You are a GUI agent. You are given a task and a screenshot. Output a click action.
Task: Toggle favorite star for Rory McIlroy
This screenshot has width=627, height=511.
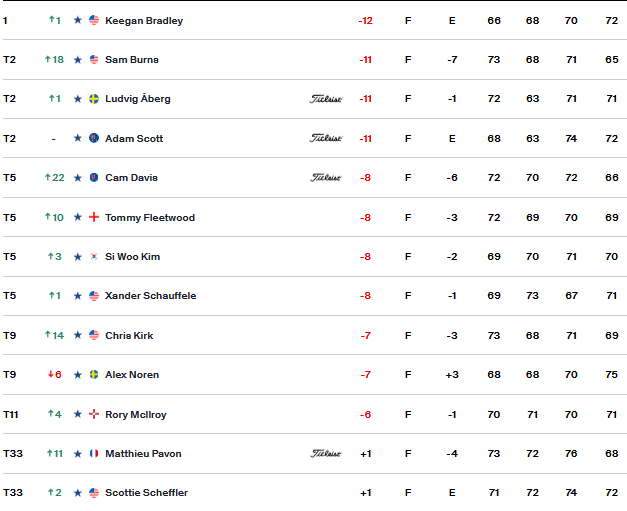(78, 414)
